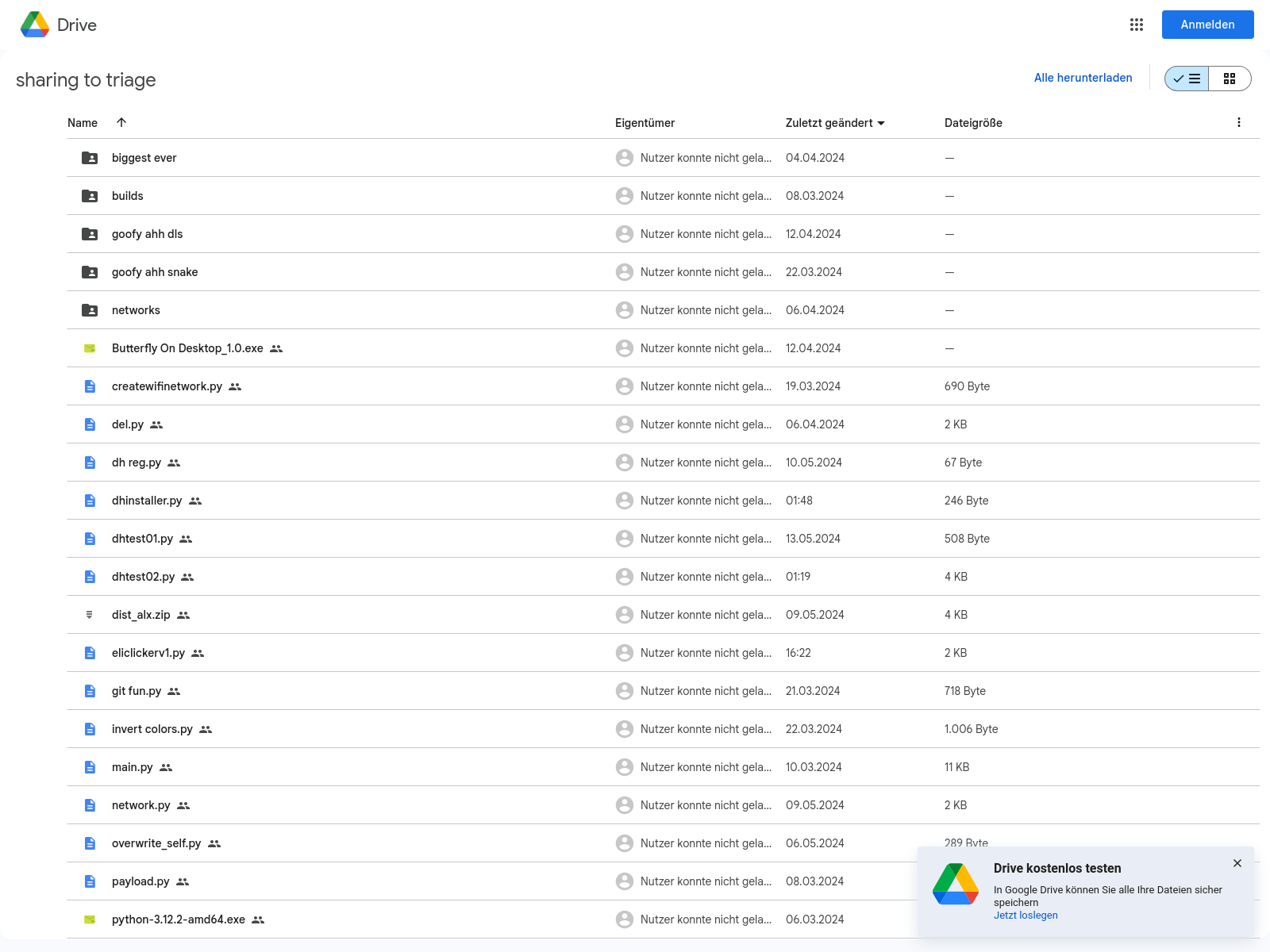Click owner avatar in eliclickerv1.py row
This screenshot has height=952, width=1270.
click(625, 653)
